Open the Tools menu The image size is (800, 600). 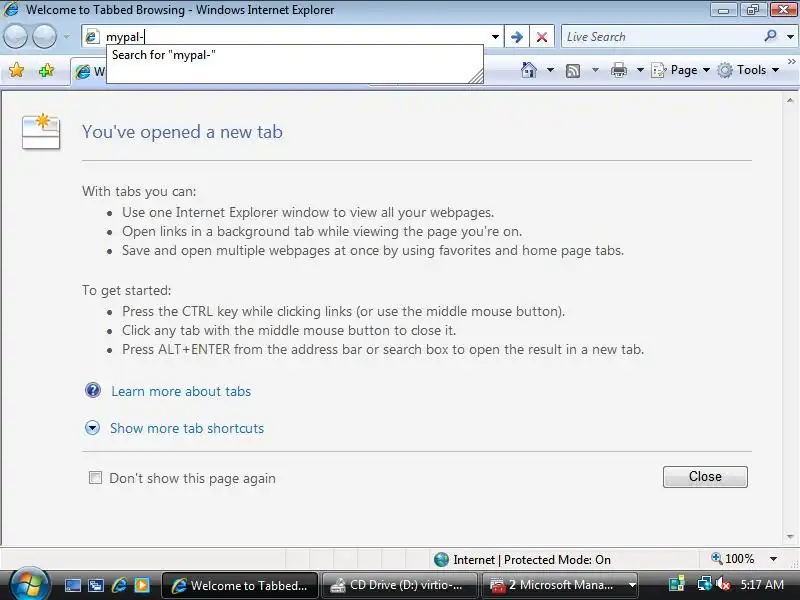748,70
